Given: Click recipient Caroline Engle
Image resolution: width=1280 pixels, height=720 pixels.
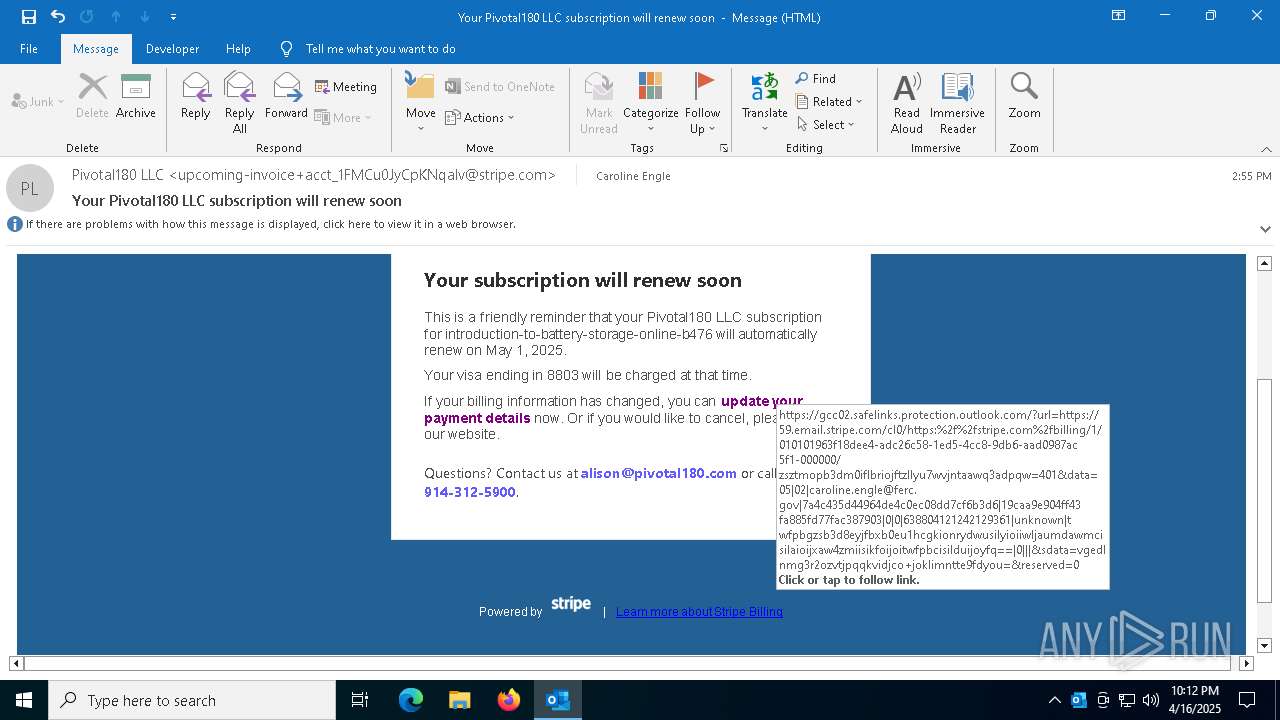Looking at the screenshot, I should click(x=633, y=176).
